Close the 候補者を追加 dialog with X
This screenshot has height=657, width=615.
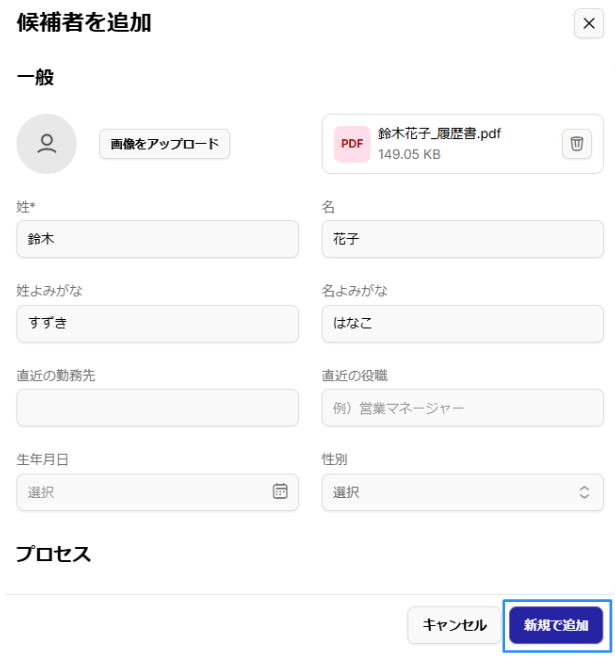[x=587, y=24]
